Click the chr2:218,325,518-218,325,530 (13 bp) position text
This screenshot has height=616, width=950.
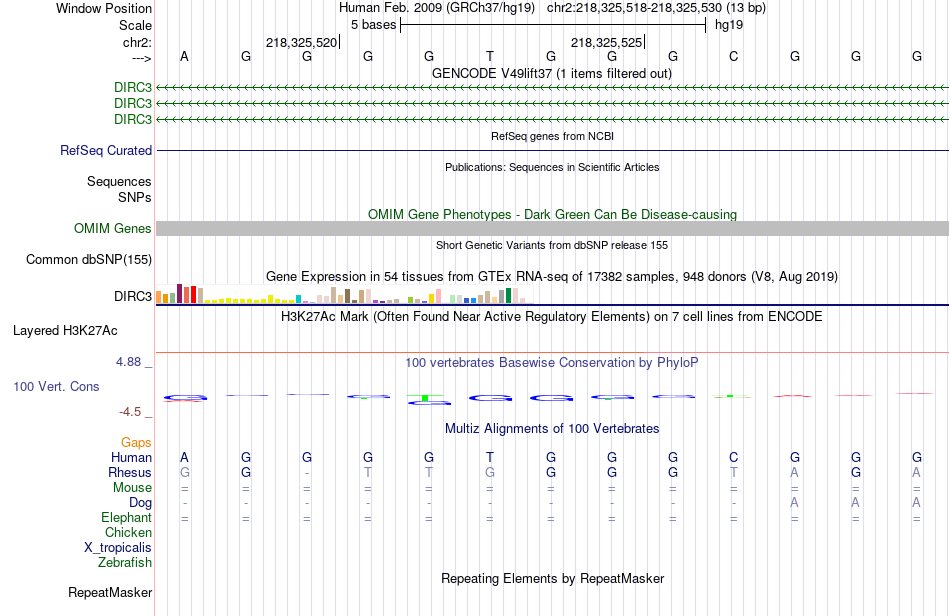click(656, 8)
